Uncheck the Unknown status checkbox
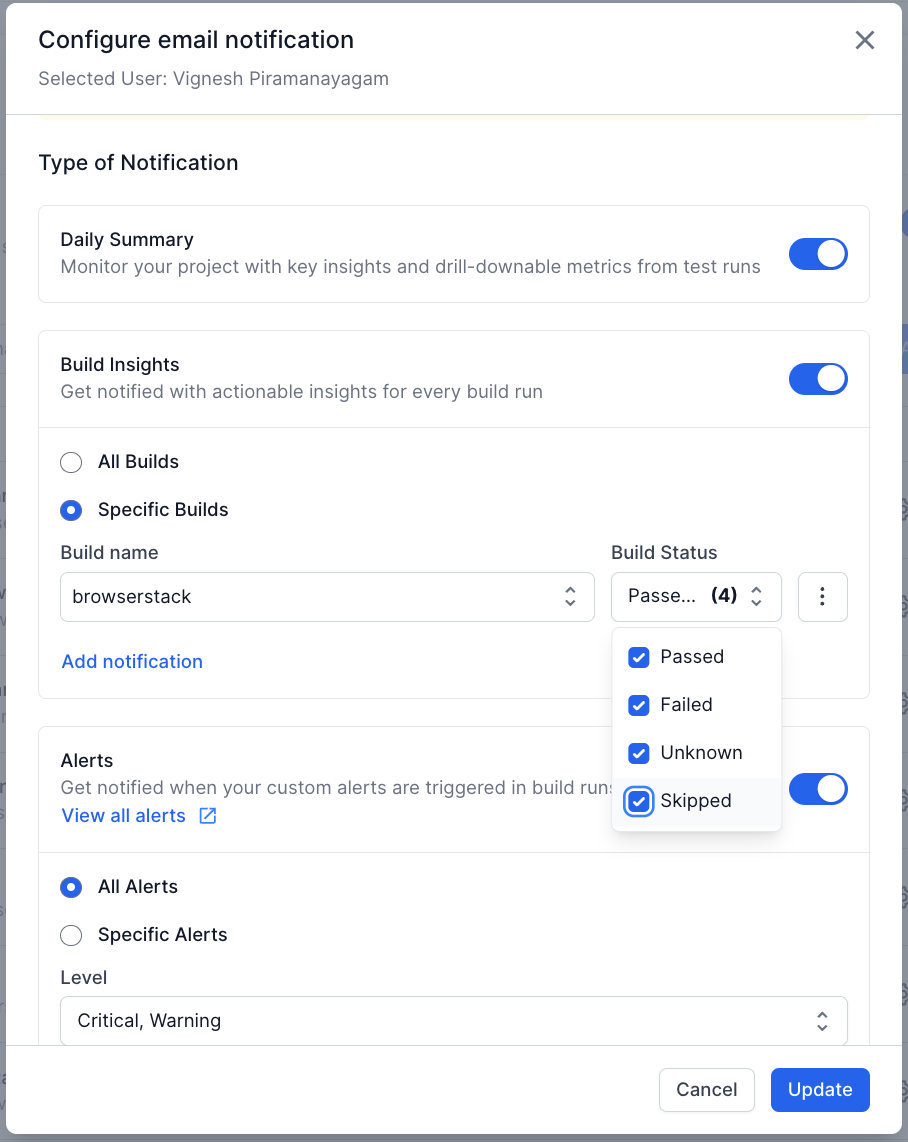 click(x=639, y=753)
